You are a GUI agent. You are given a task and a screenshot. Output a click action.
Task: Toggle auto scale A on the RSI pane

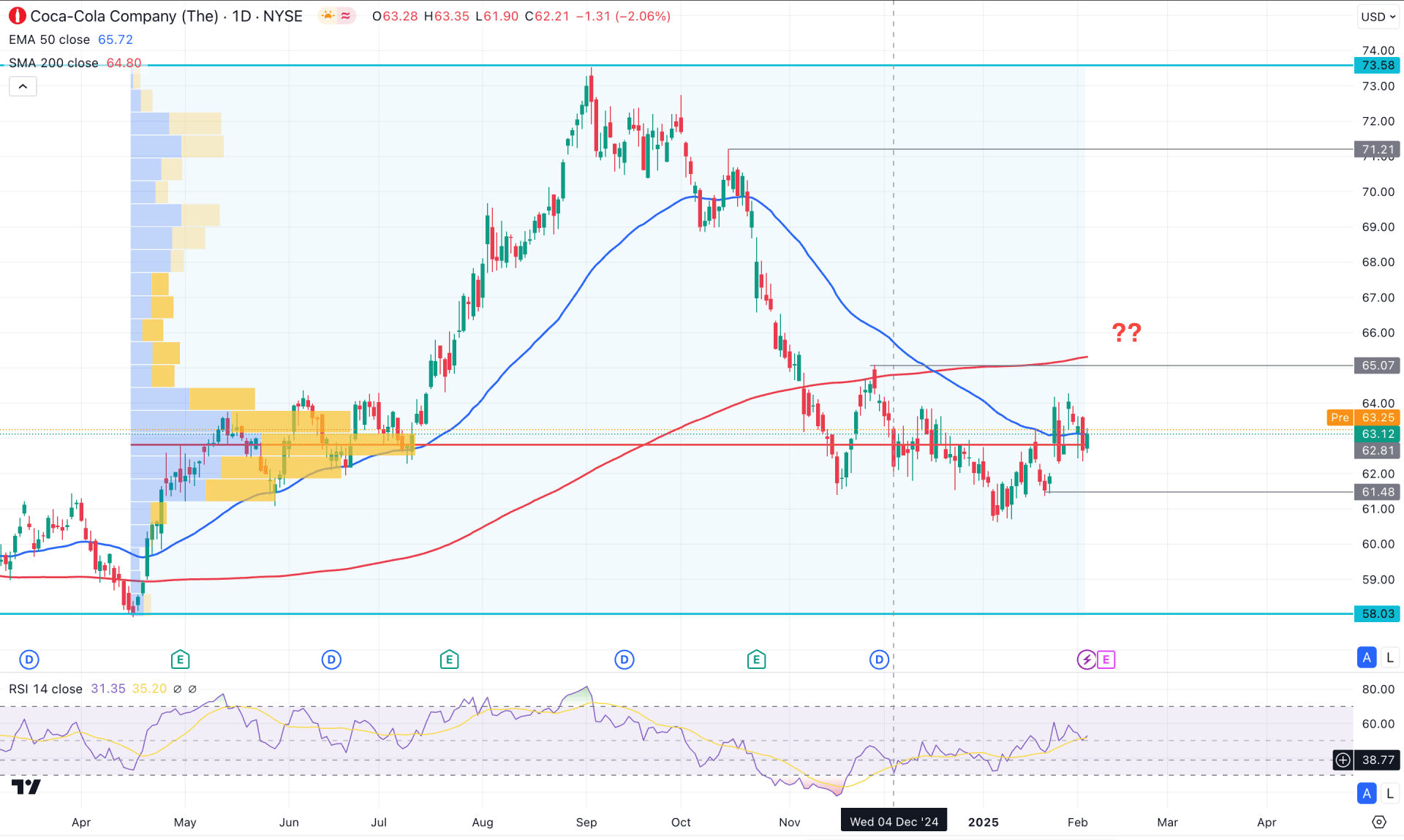pos(1367,793)
